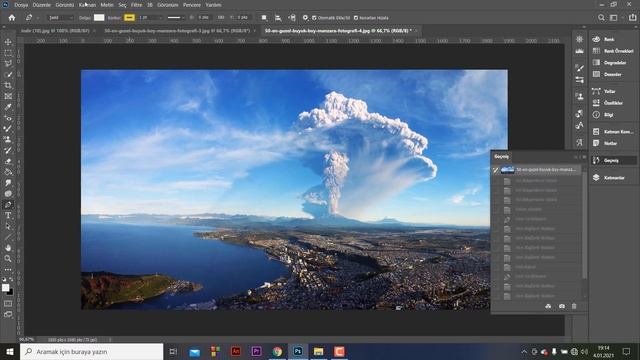
Task: Toggle Kenarları Hizala checkbox
Action: [x=356, y=18]
